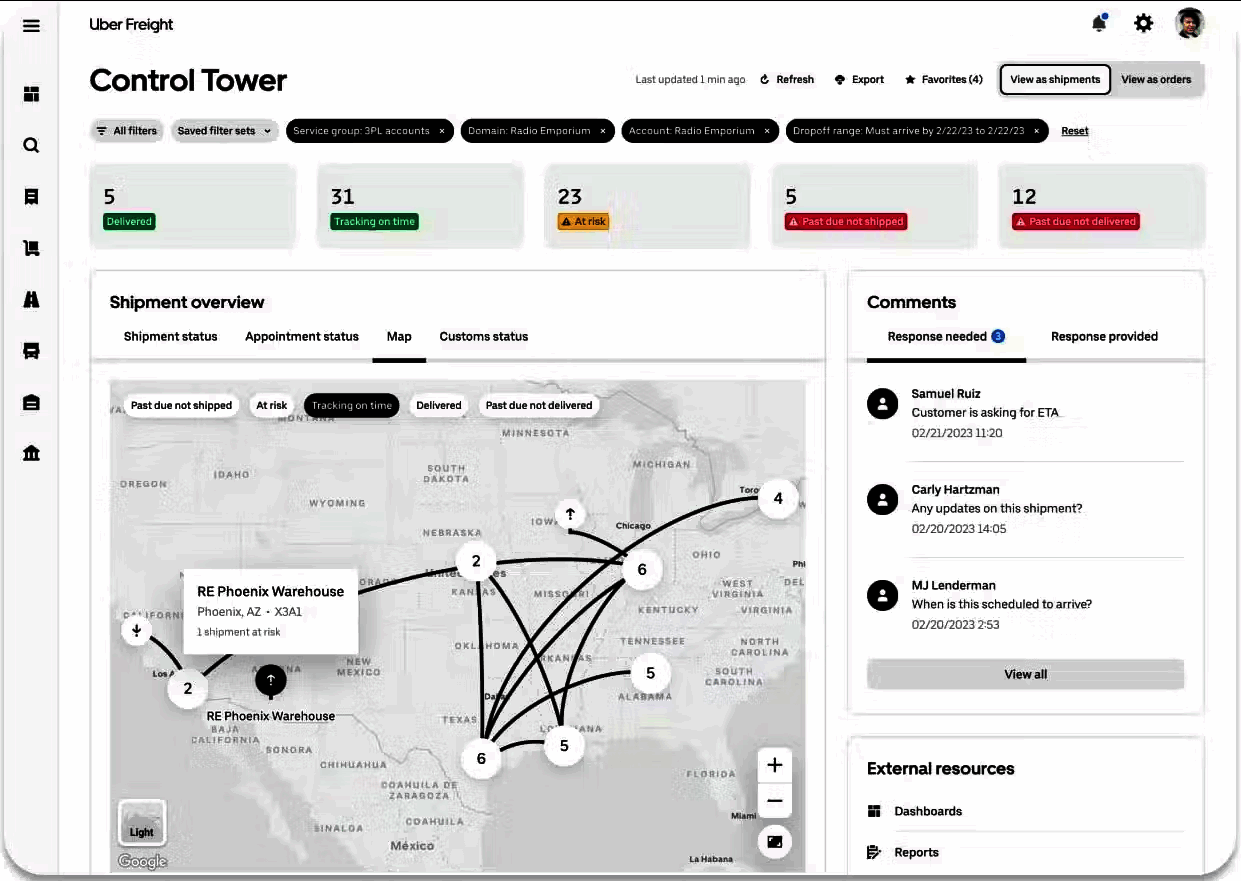The height and width of the screenshot is (881, 1241).
Task: Remove Domain: Radio Emporium filter
Action: pyautogui.click(x=603, y=131)
